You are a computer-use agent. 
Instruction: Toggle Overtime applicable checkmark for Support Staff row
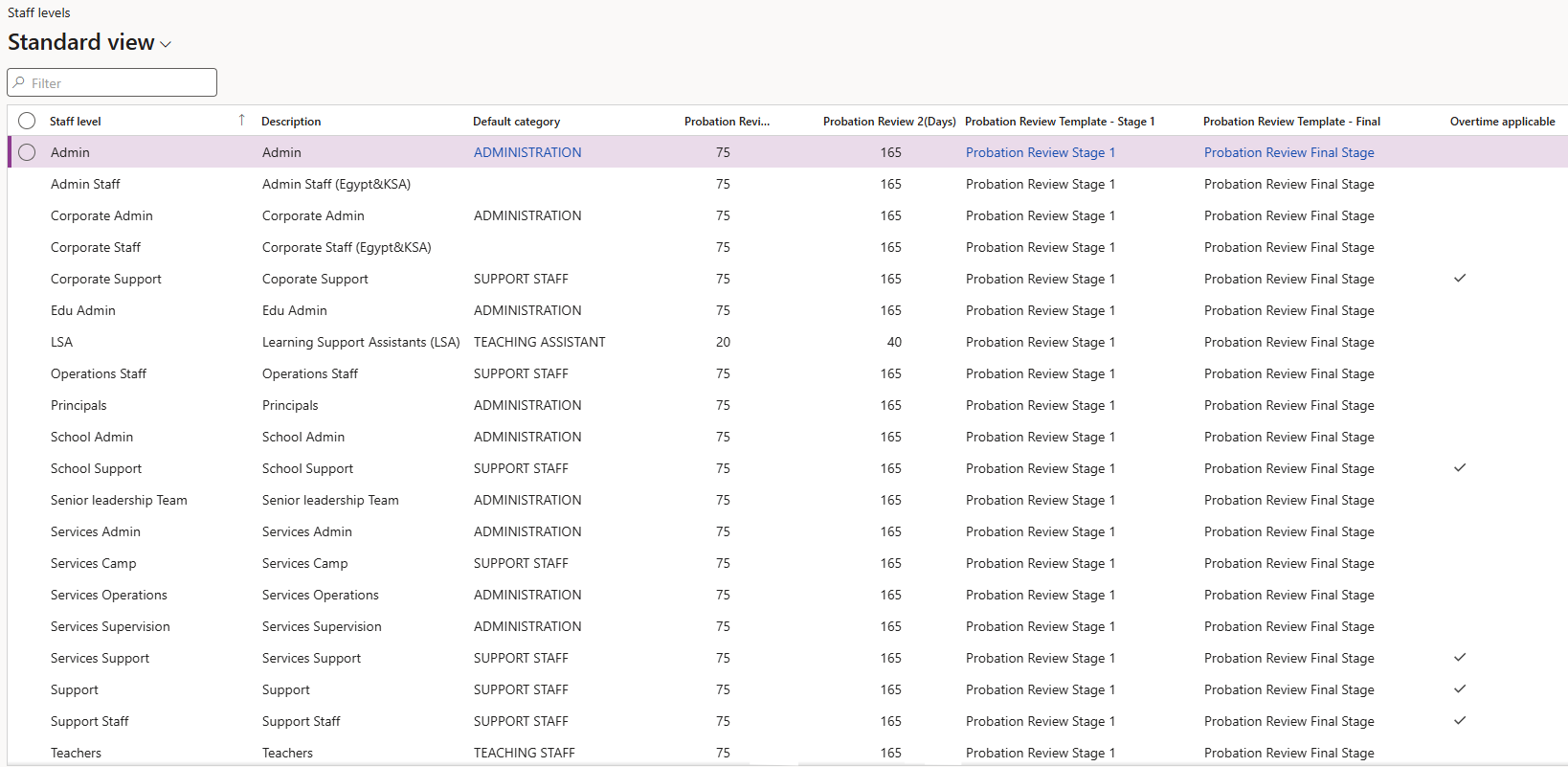coord(1460,721)
